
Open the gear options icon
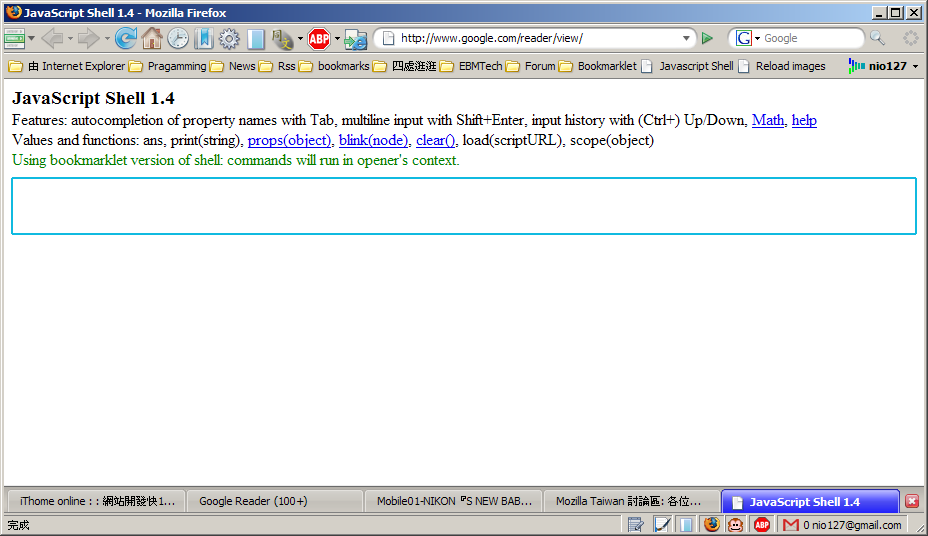click(229, 38)
